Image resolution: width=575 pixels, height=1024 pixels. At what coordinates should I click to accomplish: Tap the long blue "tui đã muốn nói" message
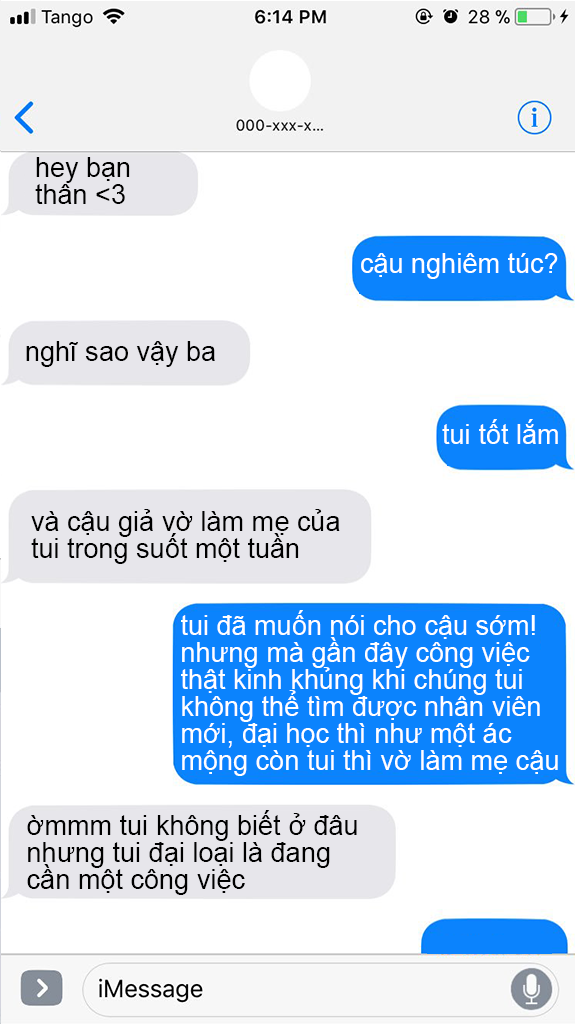pyautogui.click(x=373, y=694)
